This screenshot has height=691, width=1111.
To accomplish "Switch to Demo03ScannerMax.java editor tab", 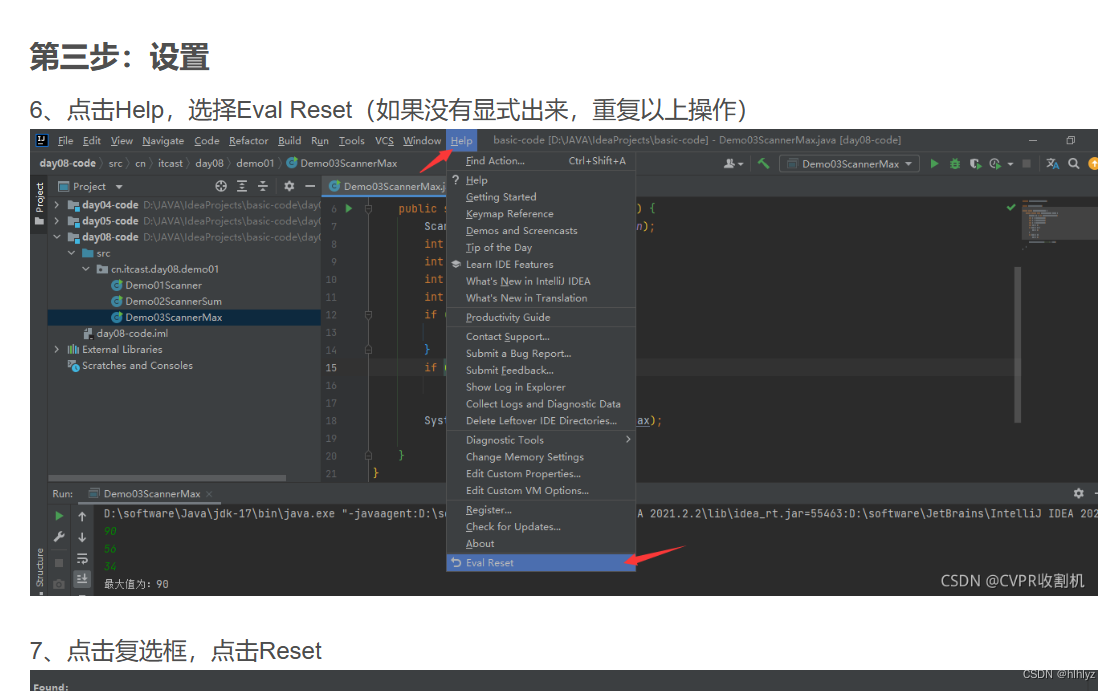I will [387, 186].
